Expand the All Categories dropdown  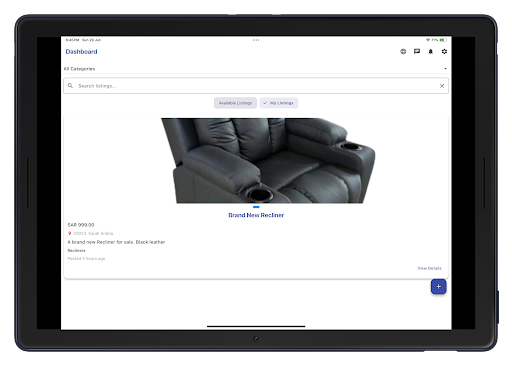click(x=256, y=69)
